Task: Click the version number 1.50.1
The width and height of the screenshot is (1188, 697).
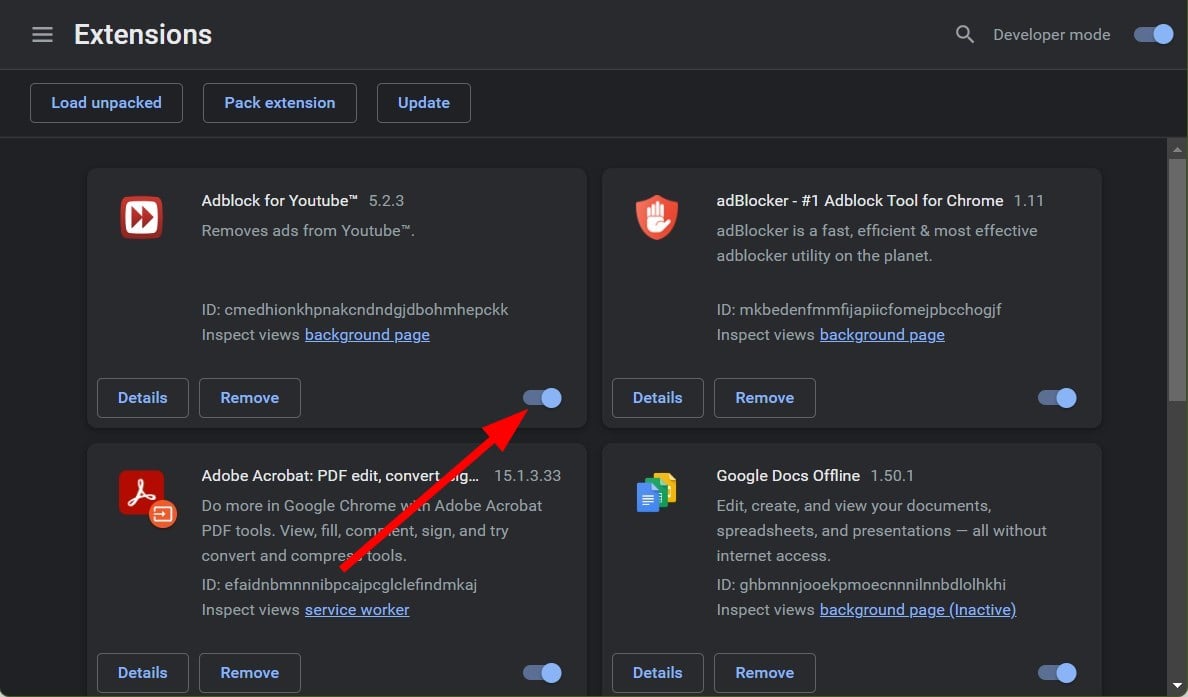Action: click(x=893, y=476)
